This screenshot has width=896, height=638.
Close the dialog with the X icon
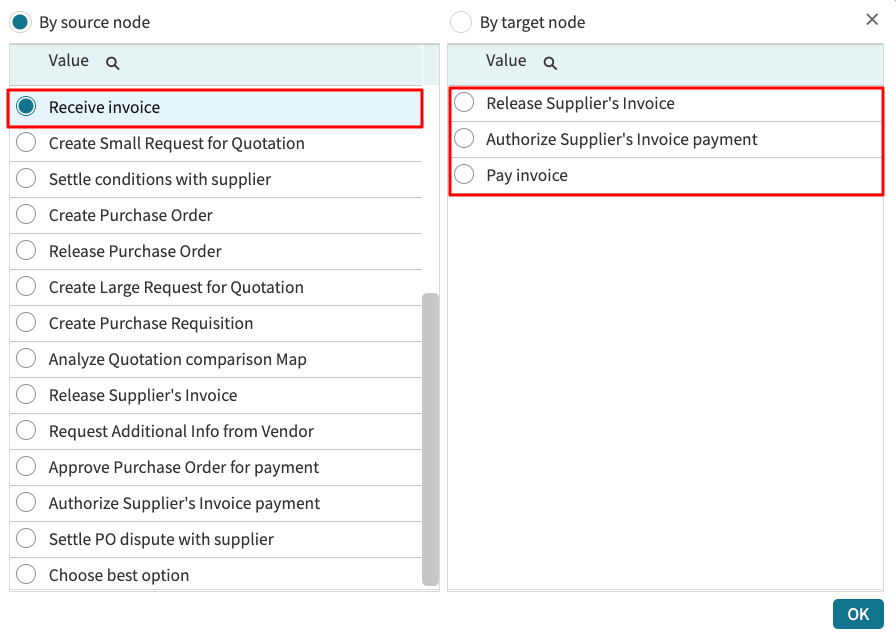tap(872, 20)
